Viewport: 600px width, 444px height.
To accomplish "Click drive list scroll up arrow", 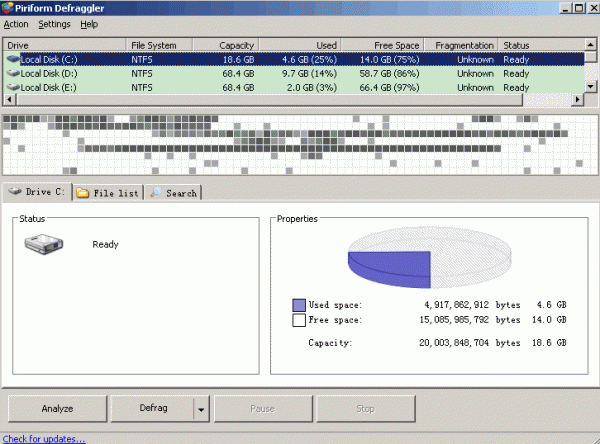I will pos(591,44).
